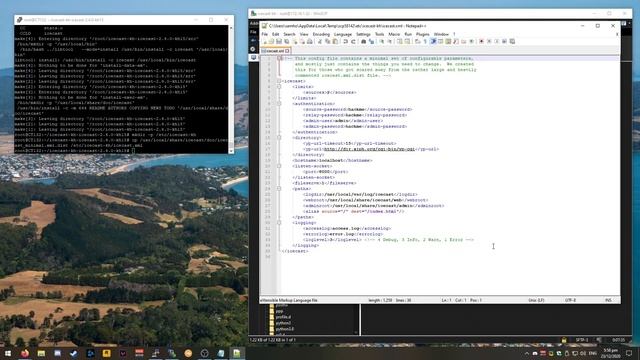Click the Close All toolbar icon
This screenshot has width=640, height=360.
coord(302,41)
